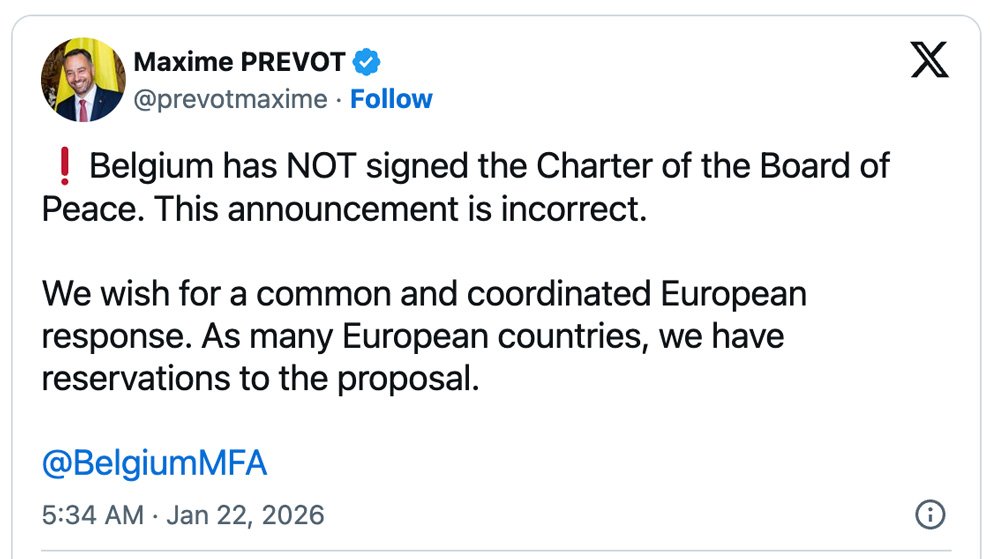Click the Maxime PREVOT display name

pos(239,63)
